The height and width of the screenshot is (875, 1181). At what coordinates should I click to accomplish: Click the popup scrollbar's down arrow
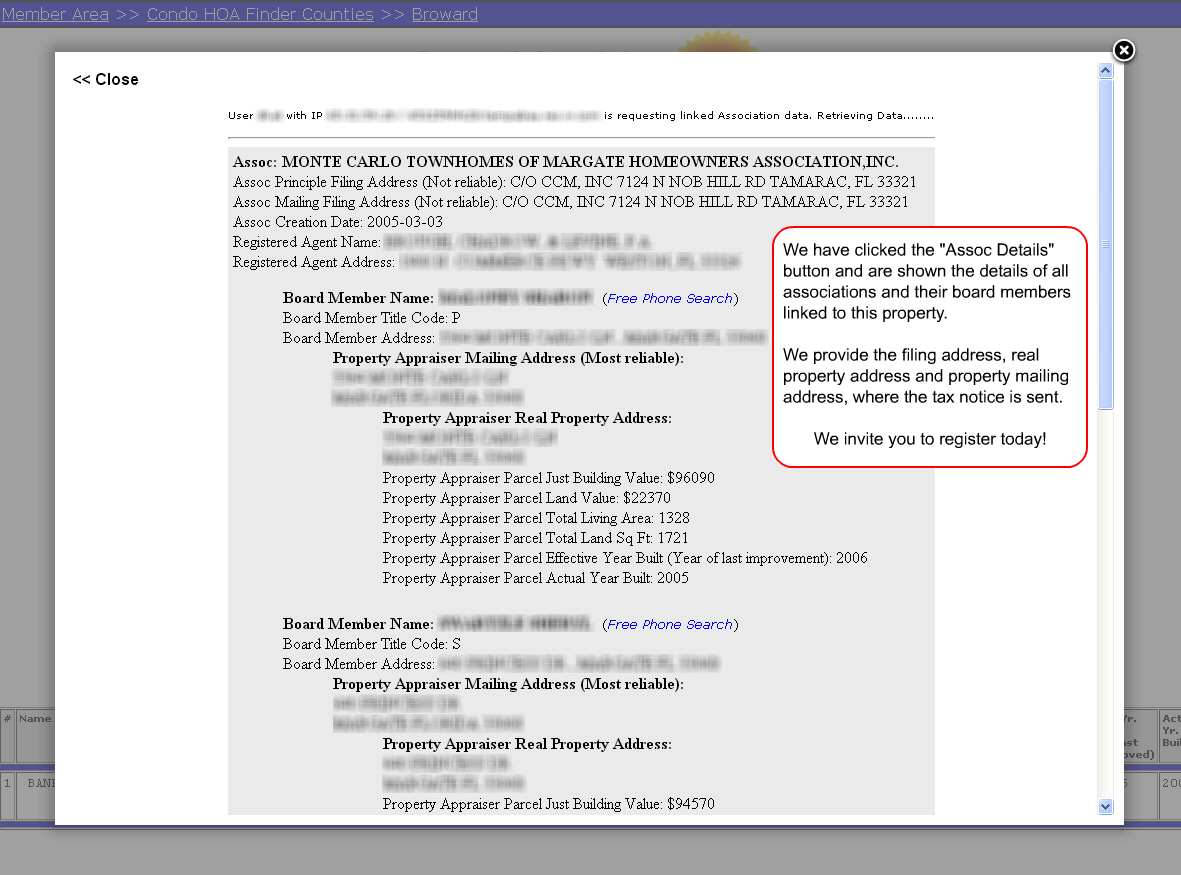(1105, 806)
